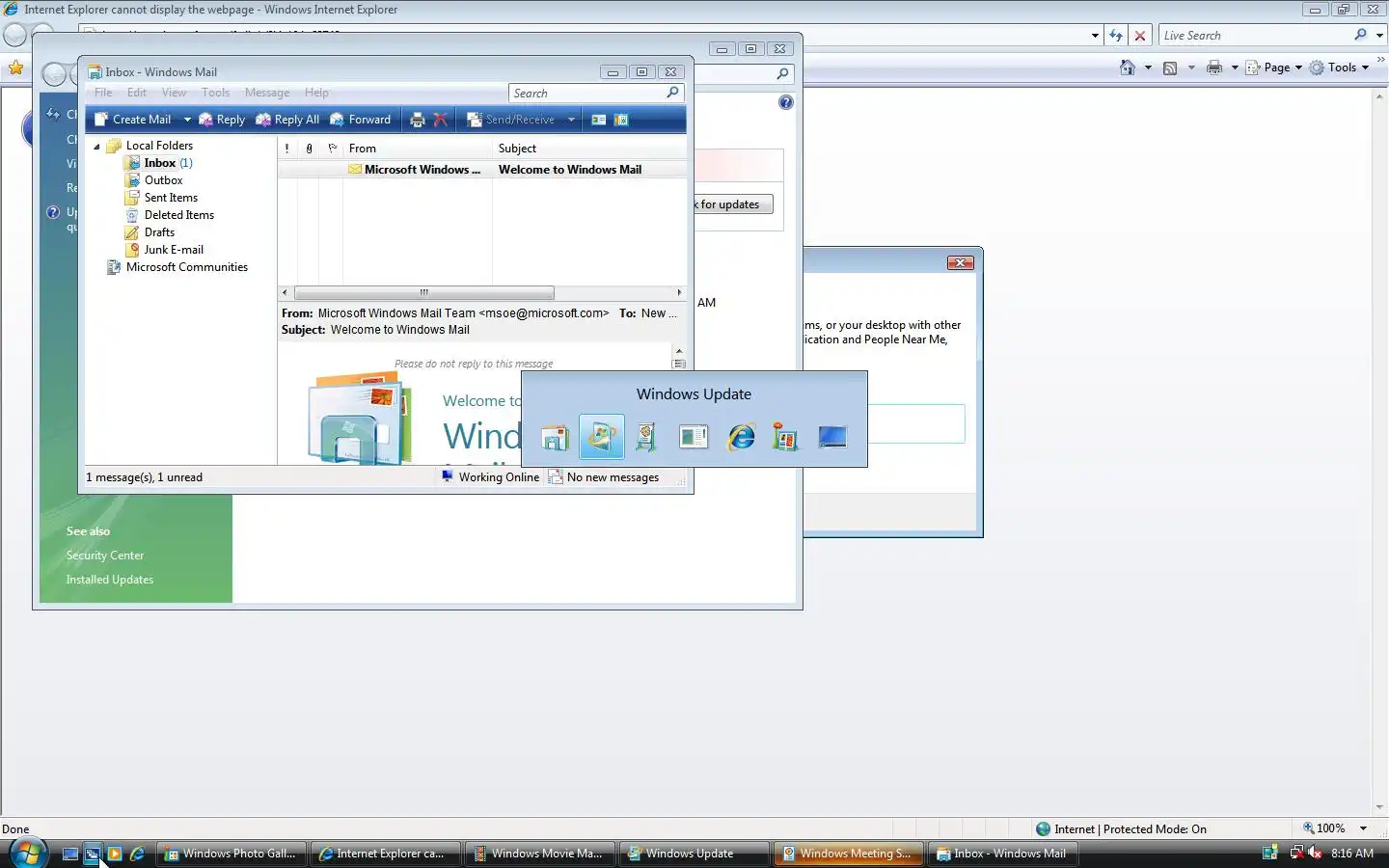Sort messages by the From column
Image resolution: width=1389 pixels, height=868 pixels.
[x=418, y=149]
